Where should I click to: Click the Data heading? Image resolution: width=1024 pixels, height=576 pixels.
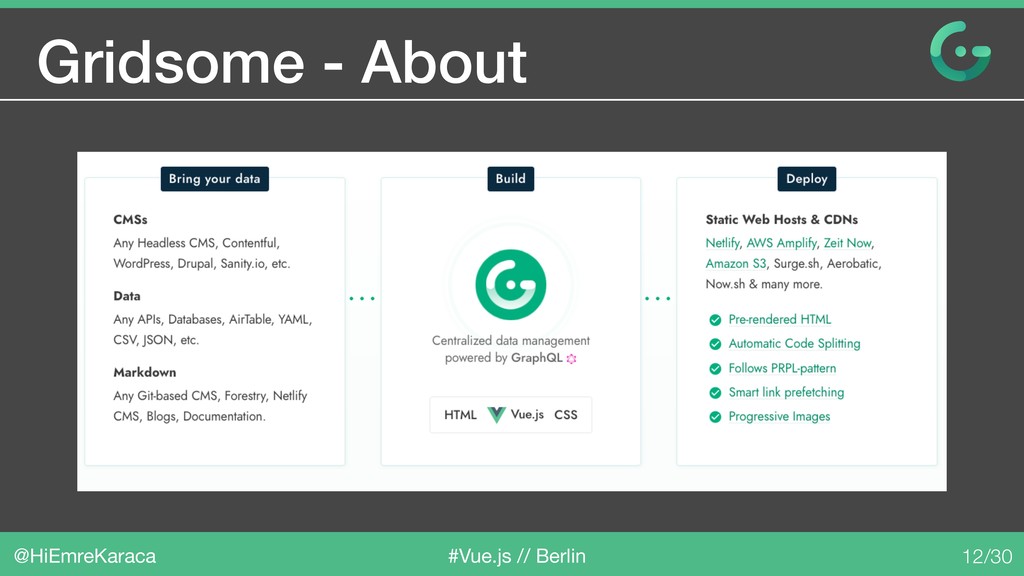click(x=127, y=296)
